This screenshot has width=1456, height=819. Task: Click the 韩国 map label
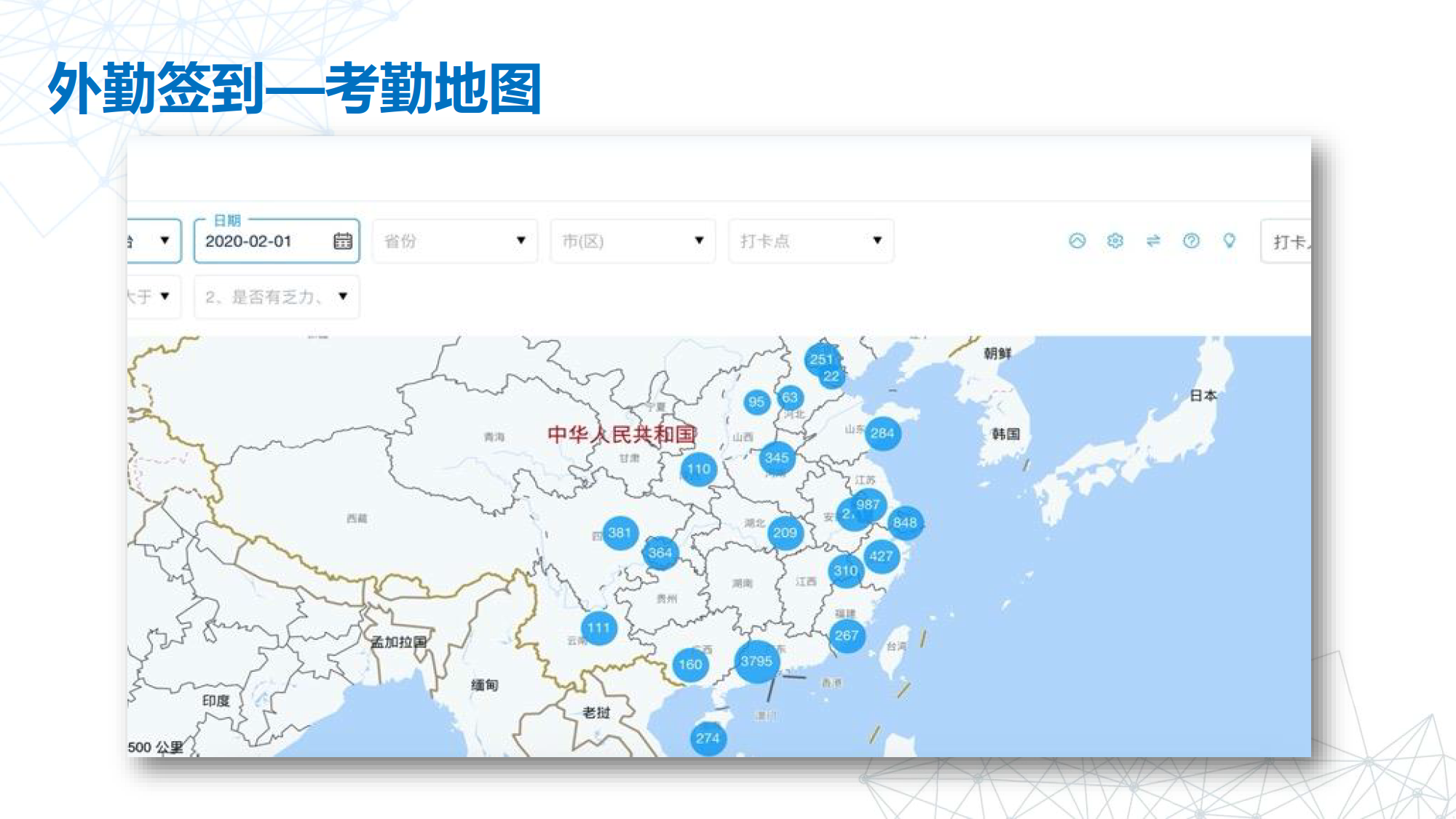(1005, 434)
